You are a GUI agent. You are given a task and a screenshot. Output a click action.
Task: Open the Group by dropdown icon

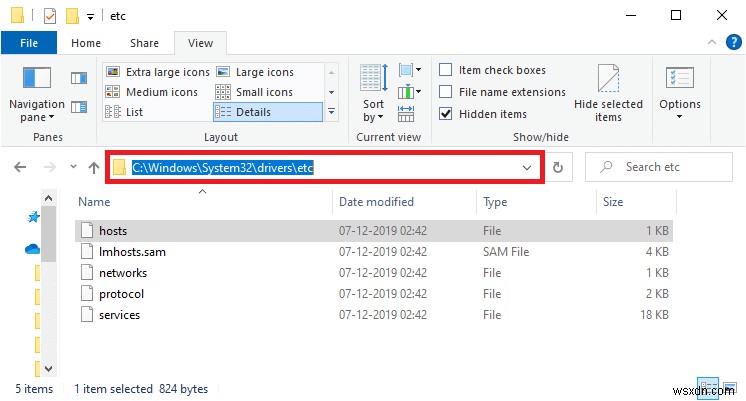click(x=410, y=70)
